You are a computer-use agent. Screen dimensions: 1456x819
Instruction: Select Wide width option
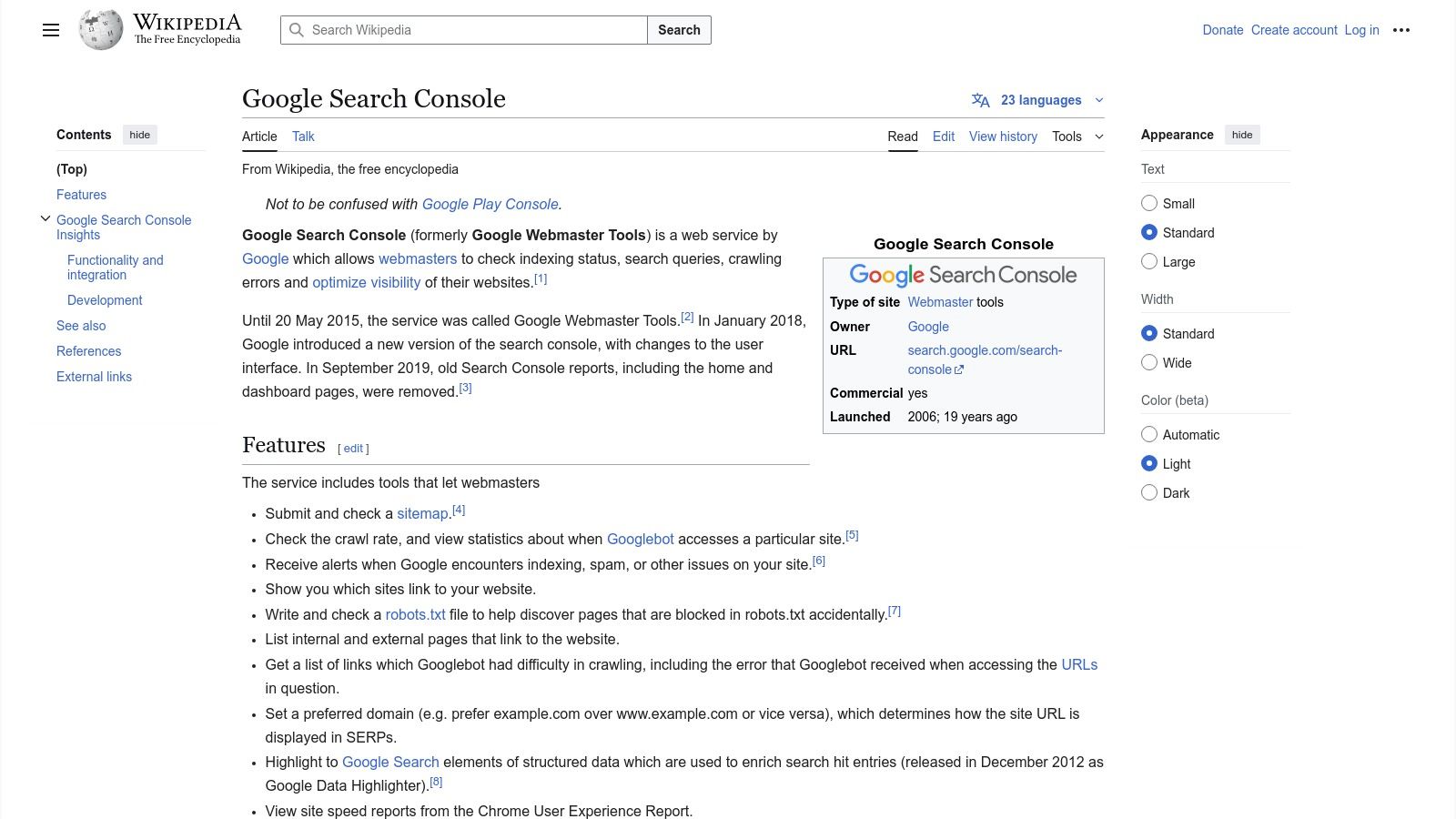click(1149, 362)
